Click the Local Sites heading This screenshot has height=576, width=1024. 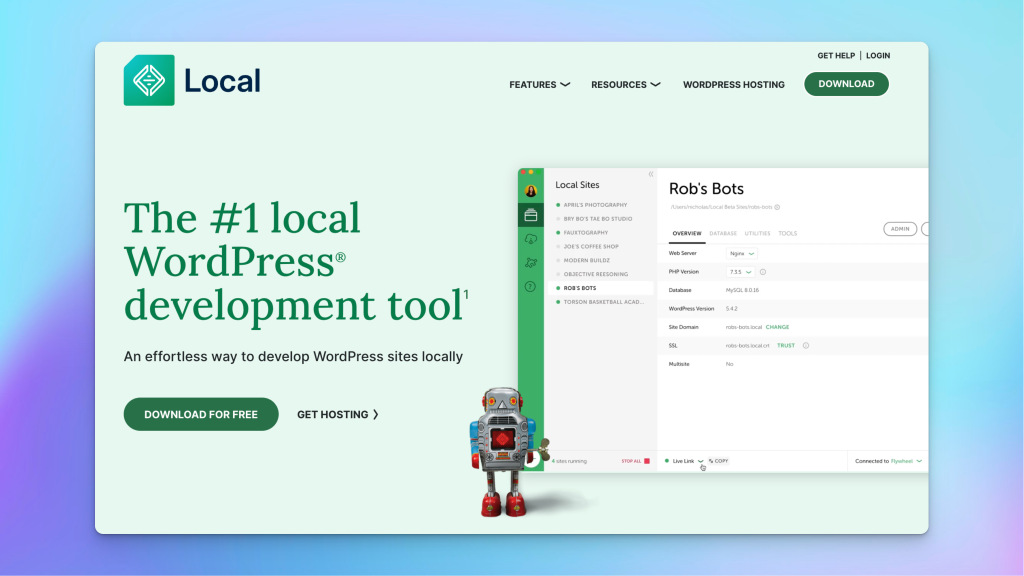(577, 185)
